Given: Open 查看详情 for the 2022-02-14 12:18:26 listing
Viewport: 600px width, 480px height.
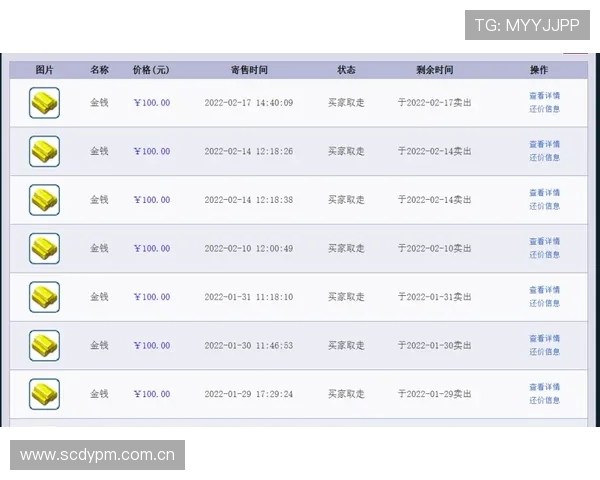Looking at the screenshot, I should 545,144.
